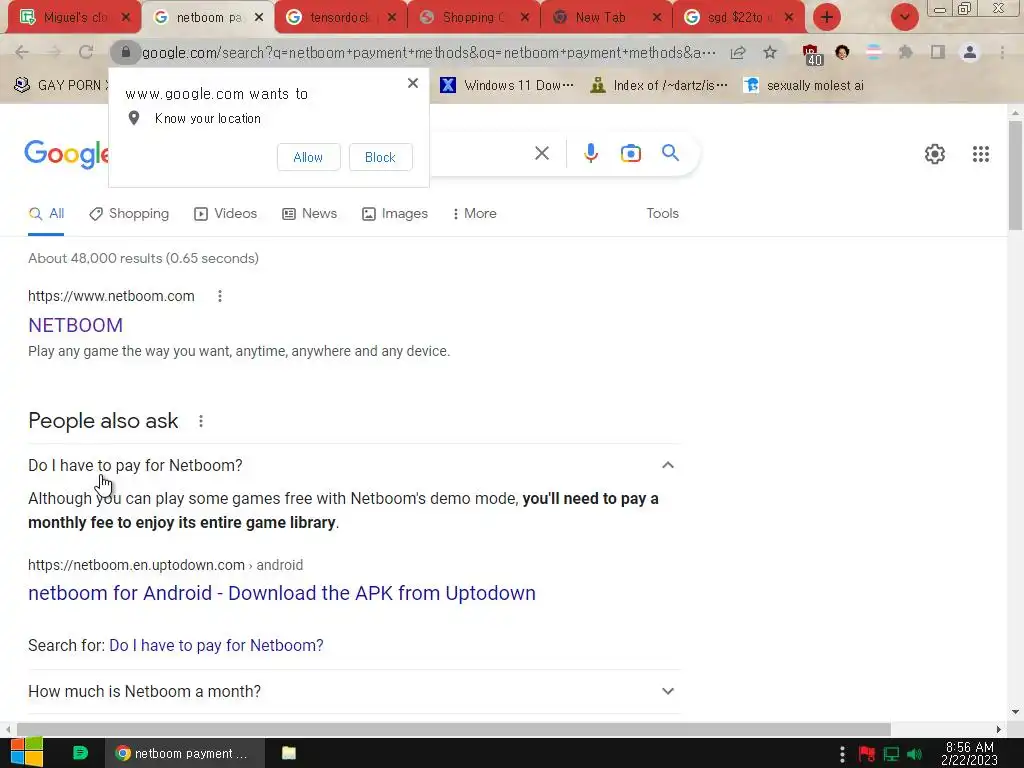The width and height of the screenshot is (1024, 768).
Task: Select the Shopping results filter
Action: pyautogui.click(x=129, y=214)
